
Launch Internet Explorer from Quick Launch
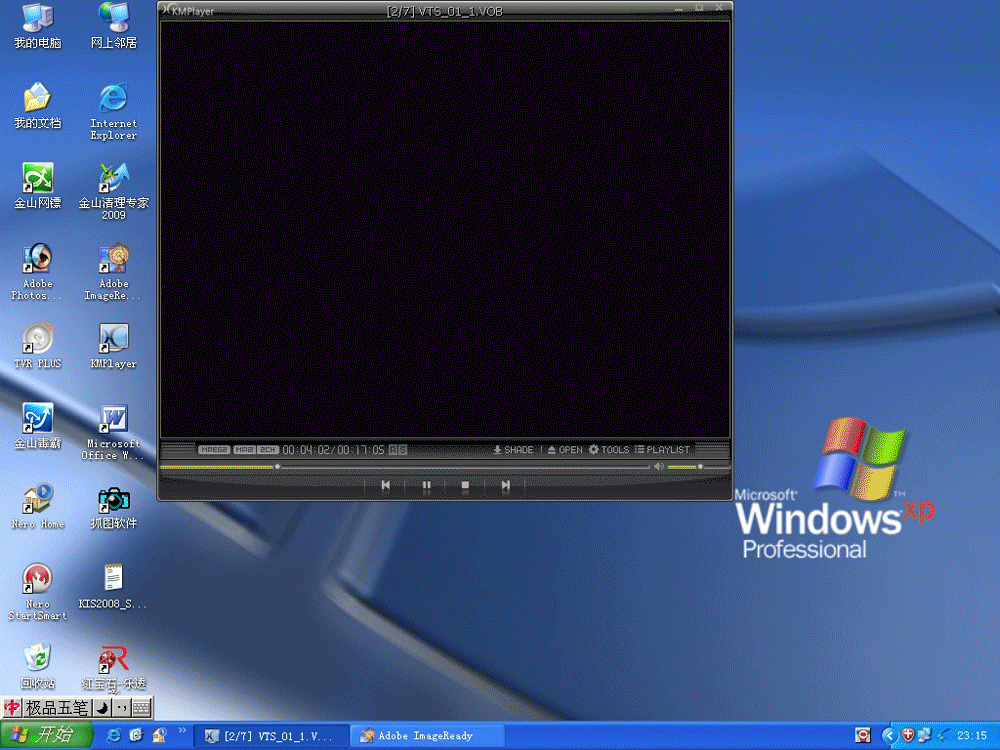[113, 735]
